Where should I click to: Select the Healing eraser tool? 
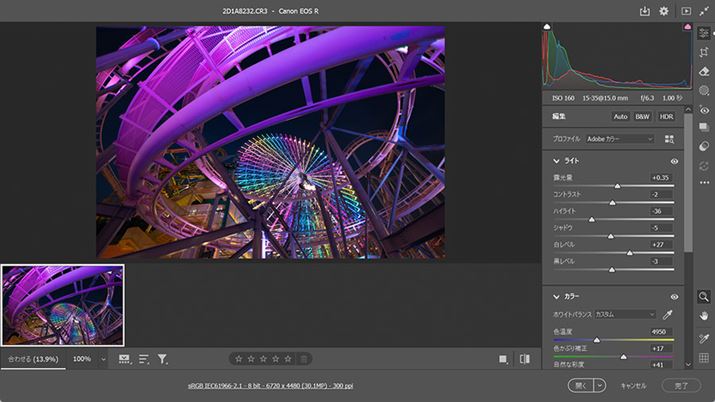(704, 72)
